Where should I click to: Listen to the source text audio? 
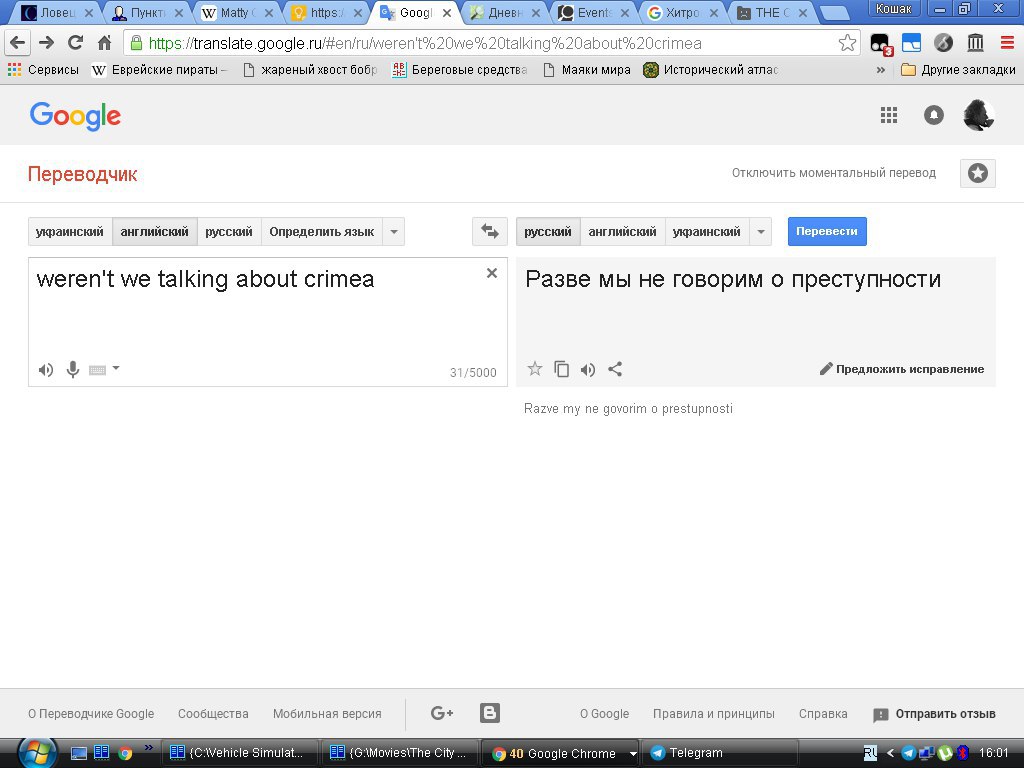pyautogui.click(x=46, y=370)
